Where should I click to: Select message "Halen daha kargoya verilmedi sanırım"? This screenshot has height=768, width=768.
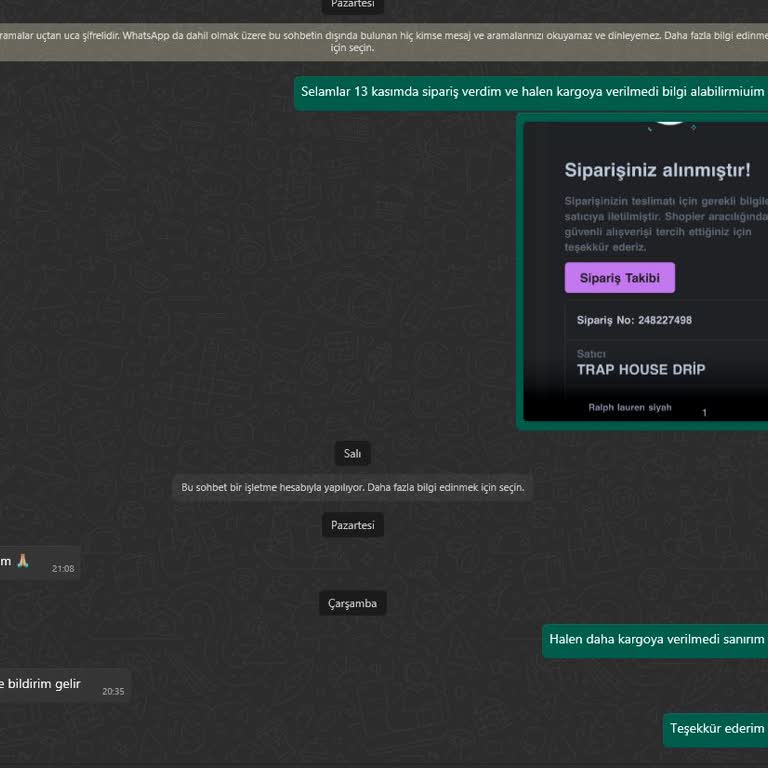point(655,641)
